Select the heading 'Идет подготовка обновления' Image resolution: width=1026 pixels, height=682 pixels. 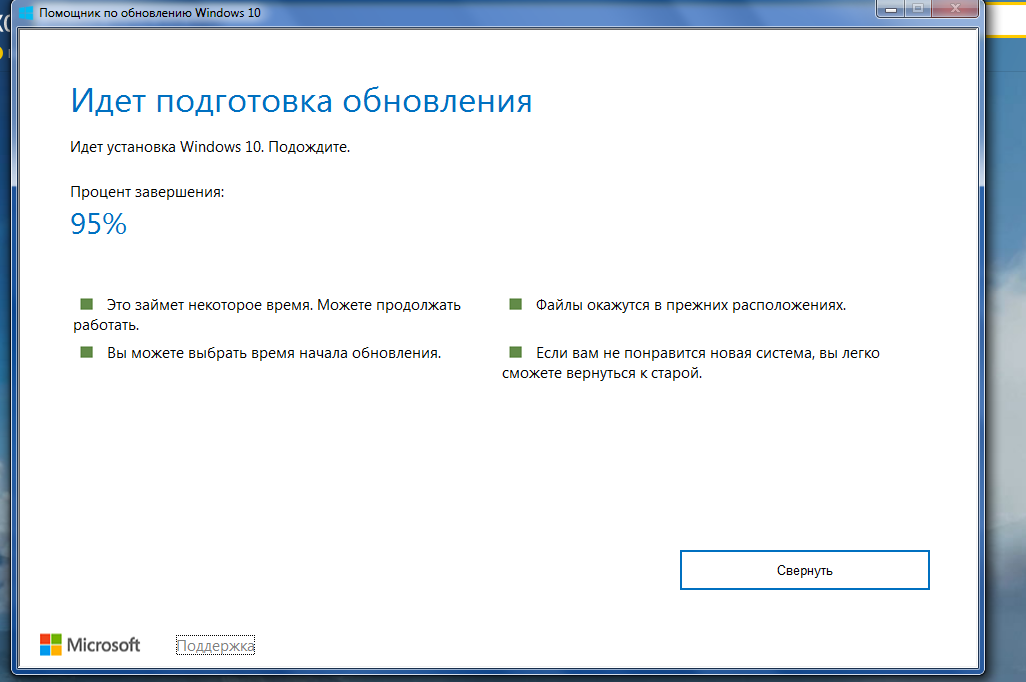[301, 101]
